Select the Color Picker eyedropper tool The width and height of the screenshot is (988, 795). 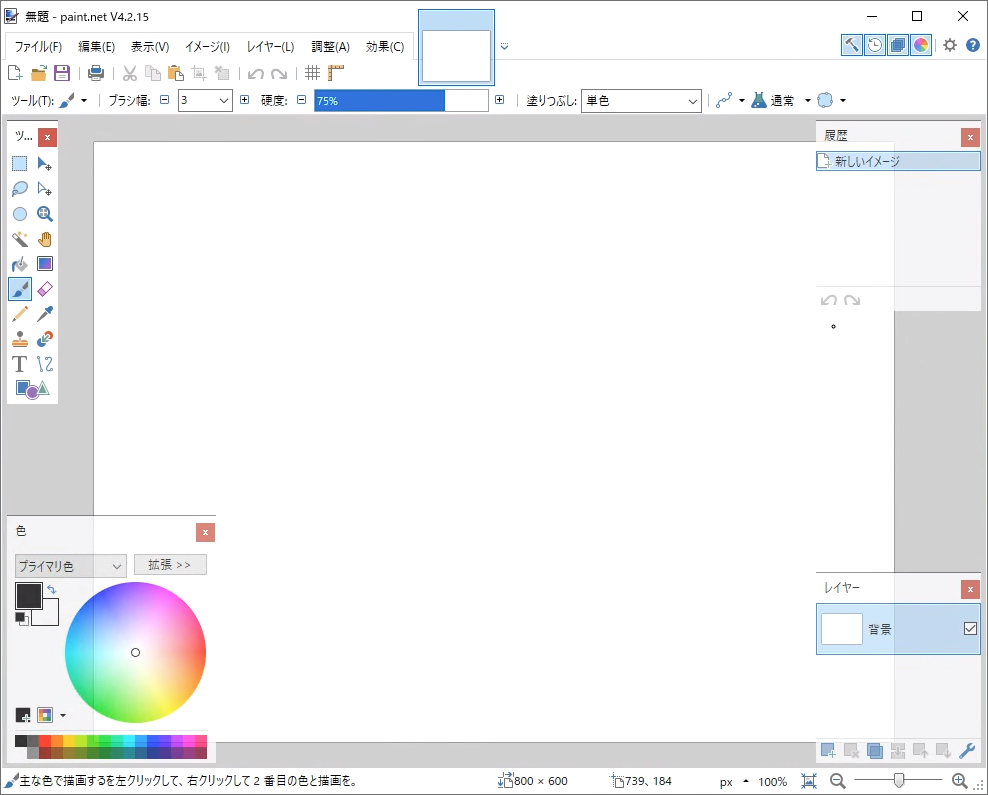click(45, 314)
